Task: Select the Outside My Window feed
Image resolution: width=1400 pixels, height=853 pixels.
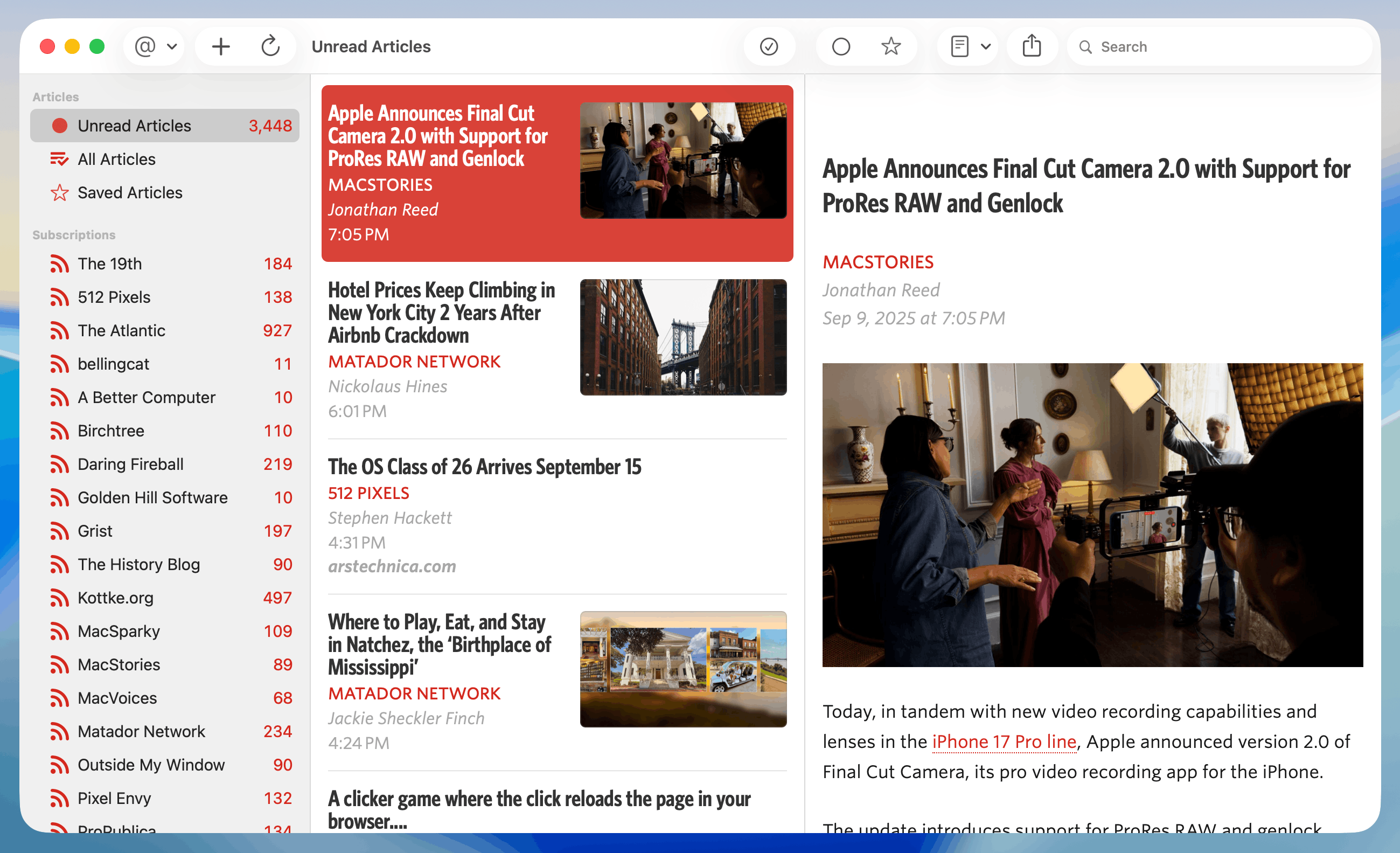Action: pos(164,764)
